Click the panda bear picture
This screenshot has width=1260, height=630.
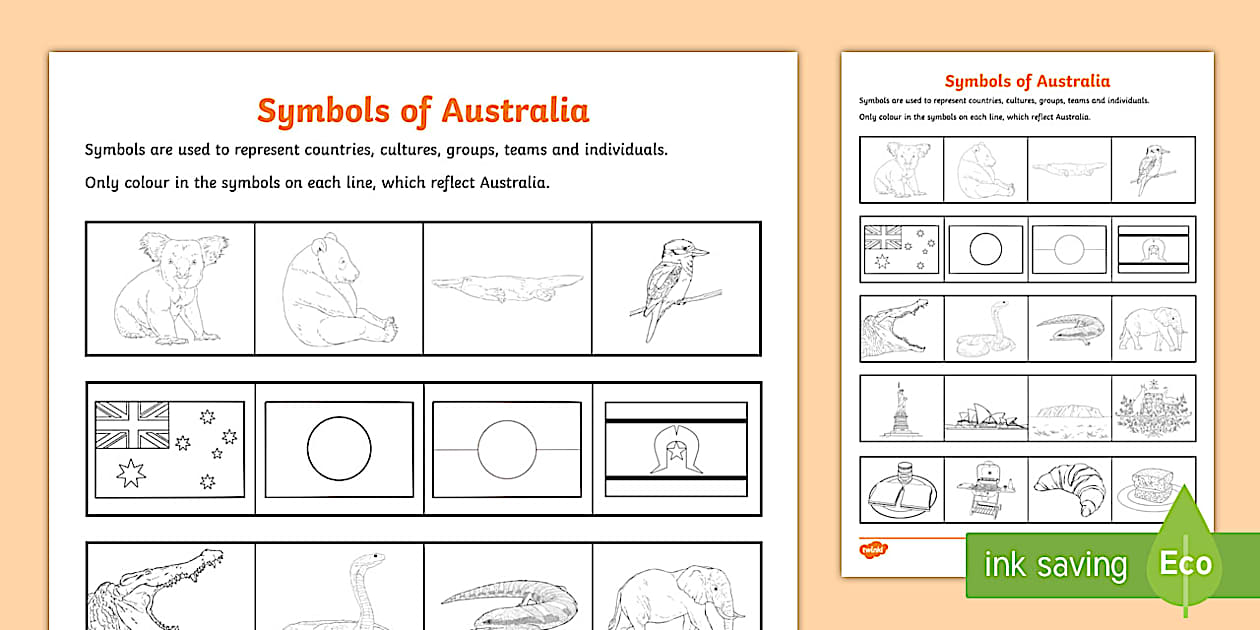tap(338, 290)
